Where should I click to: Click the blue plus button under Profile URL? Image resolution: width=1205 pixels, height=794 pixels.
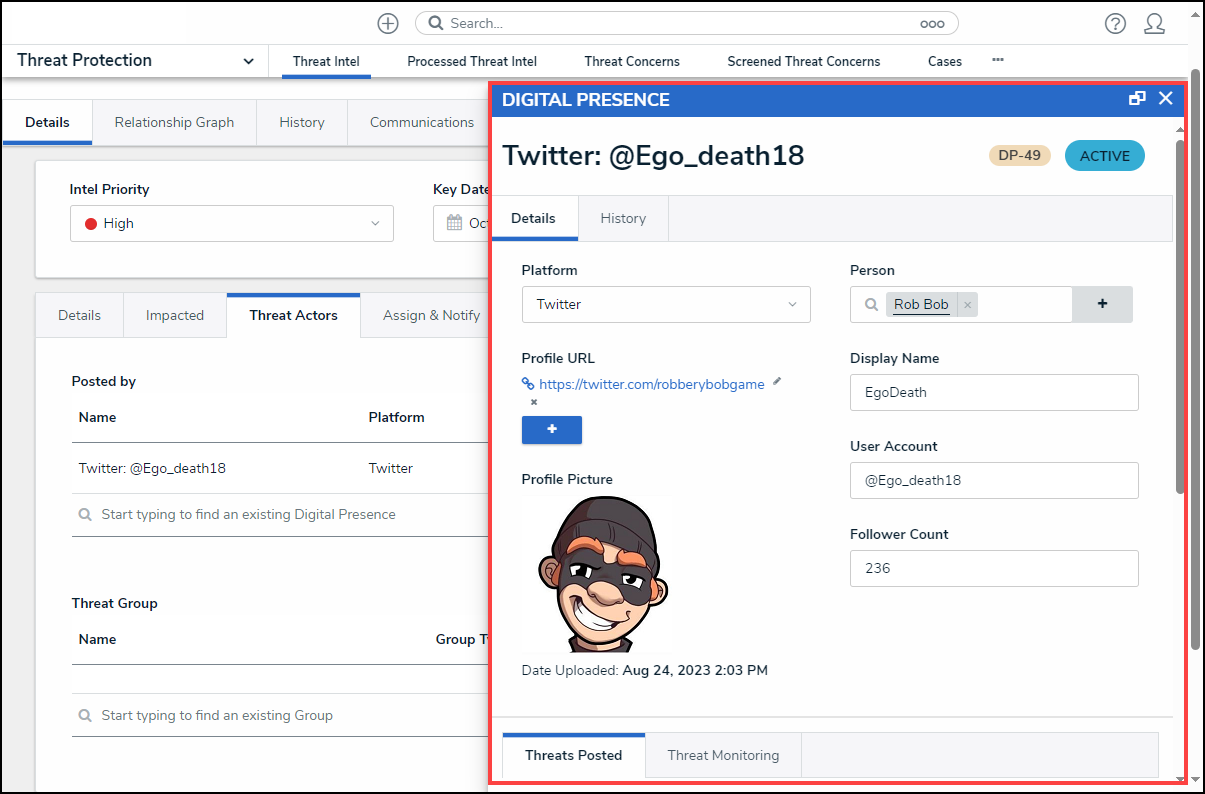pos(551,429)
